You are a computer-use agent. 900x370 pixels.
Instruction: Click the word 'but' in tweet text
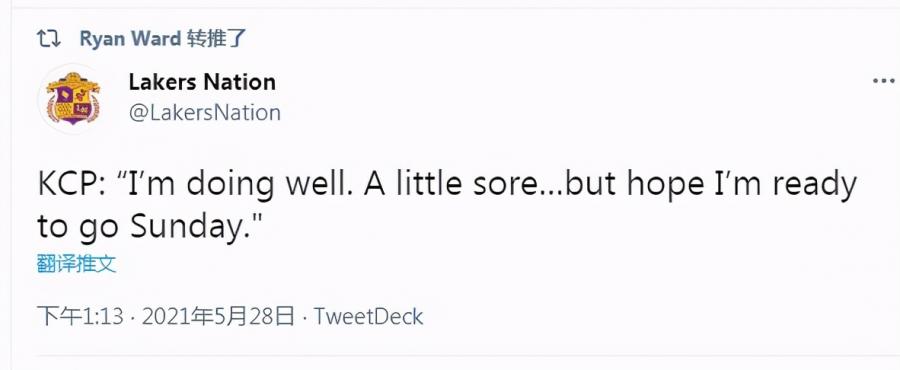tap(592, 184)
